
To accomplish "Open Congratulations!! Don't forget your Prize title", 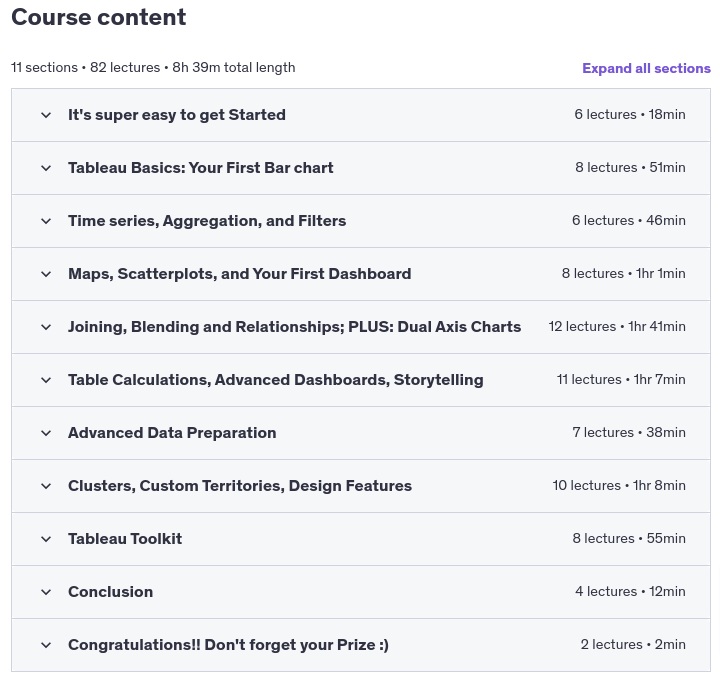I will pos(228,645).
